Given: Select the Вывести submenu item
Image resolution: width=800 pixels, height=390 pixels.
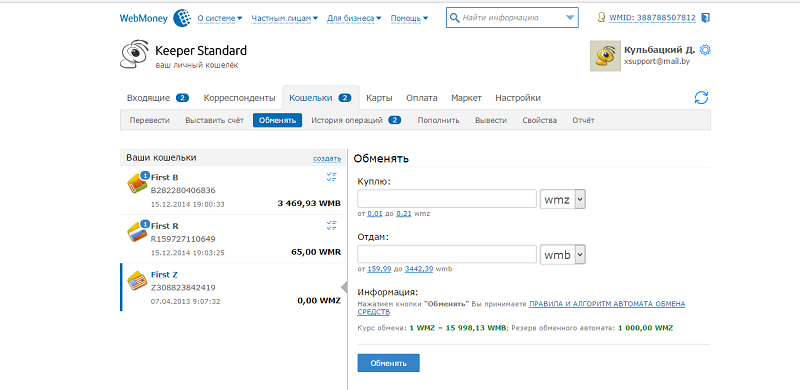Looking at the screenshot, I should point(491,120).
